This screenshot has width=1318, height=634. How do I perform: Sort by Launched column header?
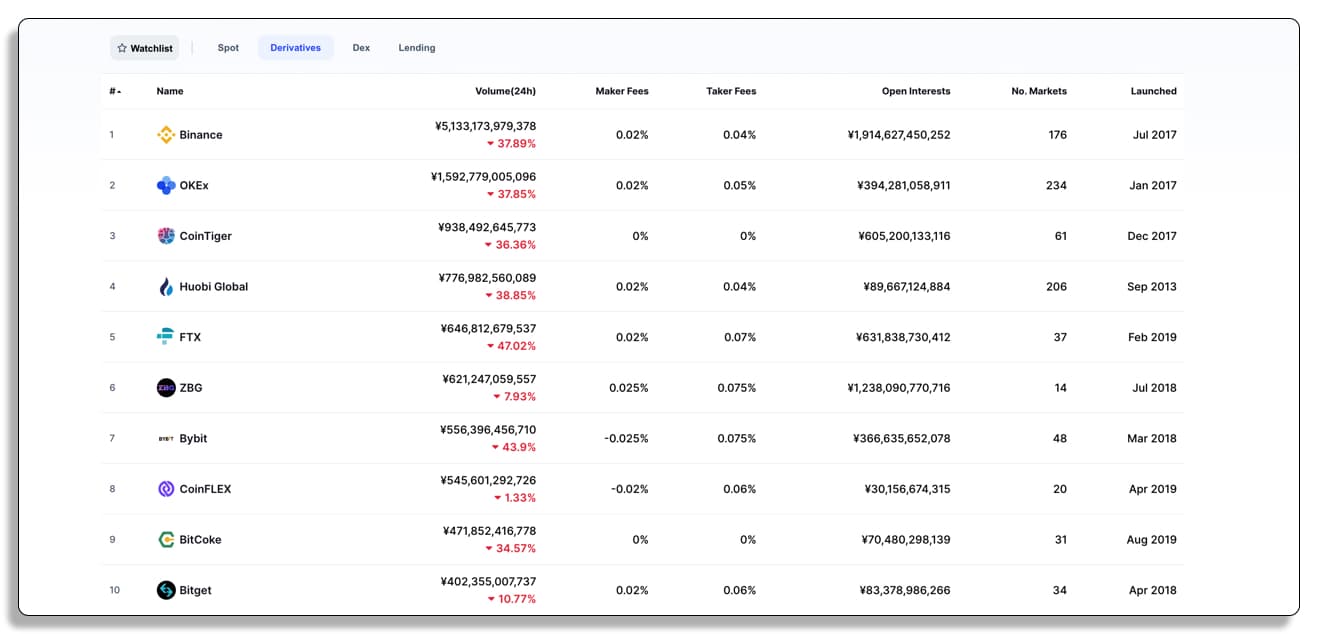(x=1154, y=91)
